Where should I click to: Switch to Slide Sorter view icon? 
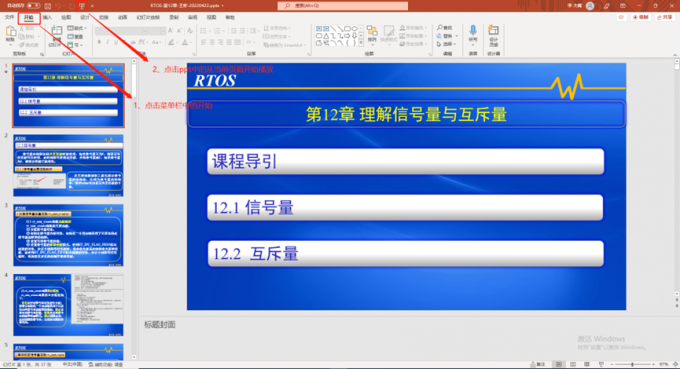click(573, 364)
